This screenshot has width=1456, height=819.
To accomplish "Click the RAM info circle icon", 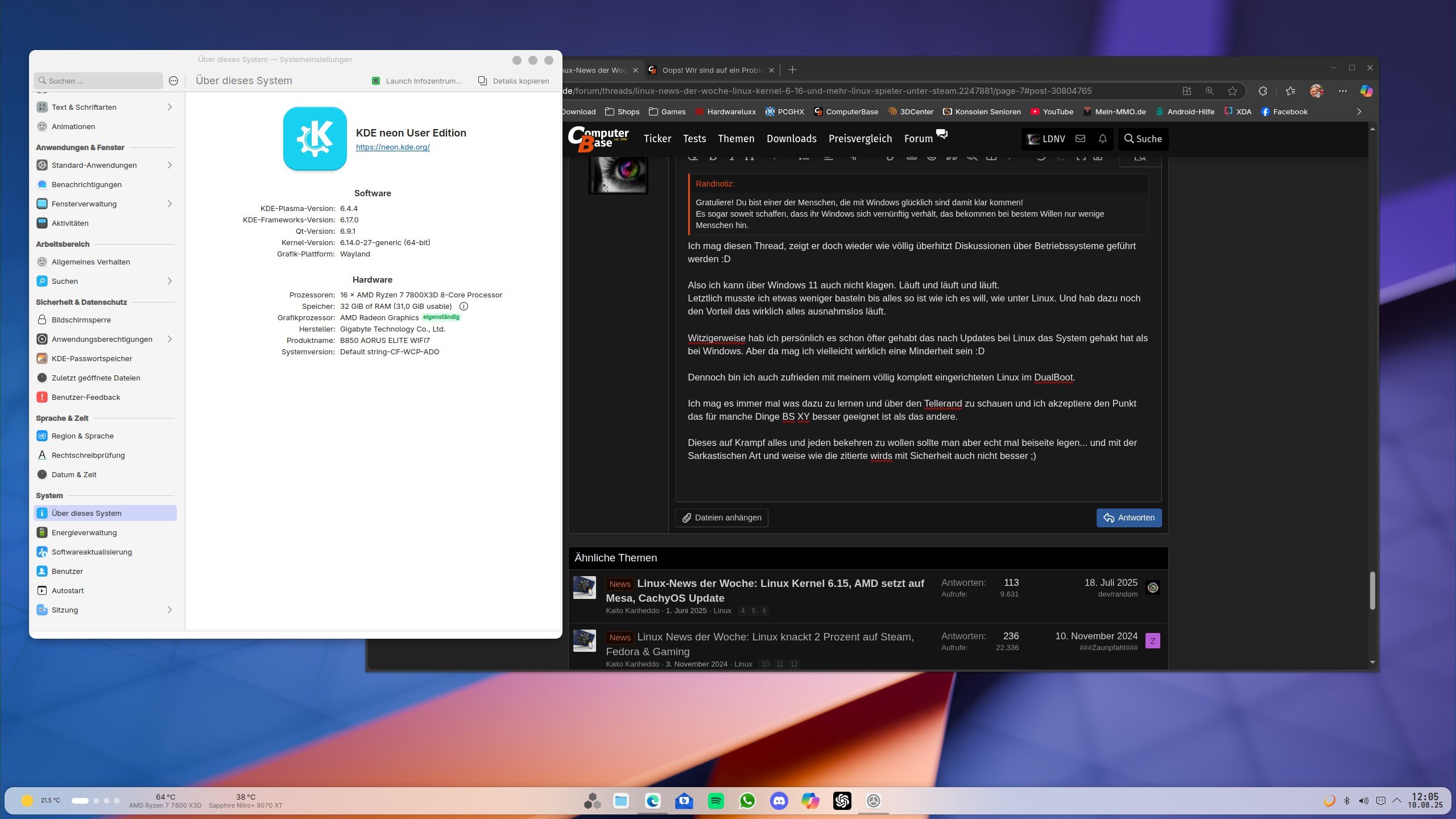I will click(464, 307).
